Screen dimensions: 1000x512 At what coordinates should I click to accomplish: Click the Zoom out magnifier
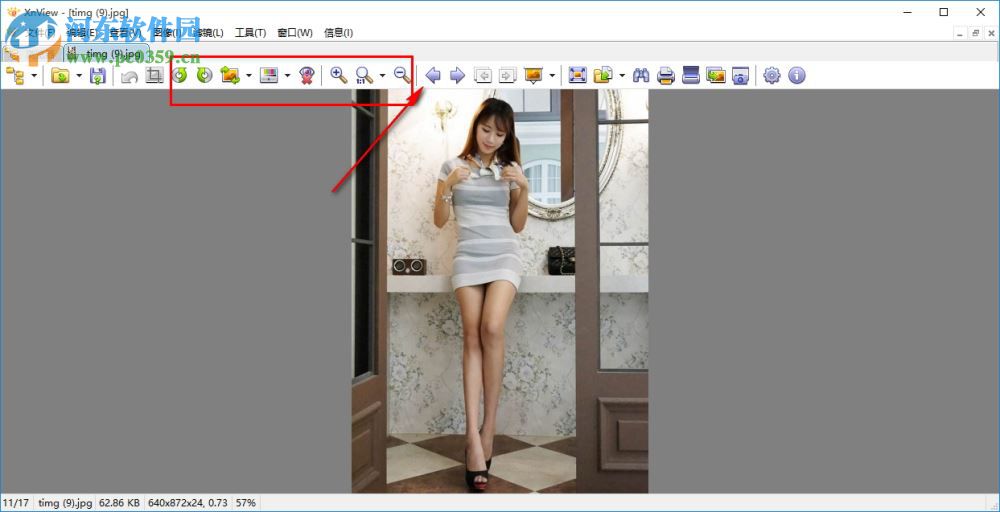(x=402, y=76)
